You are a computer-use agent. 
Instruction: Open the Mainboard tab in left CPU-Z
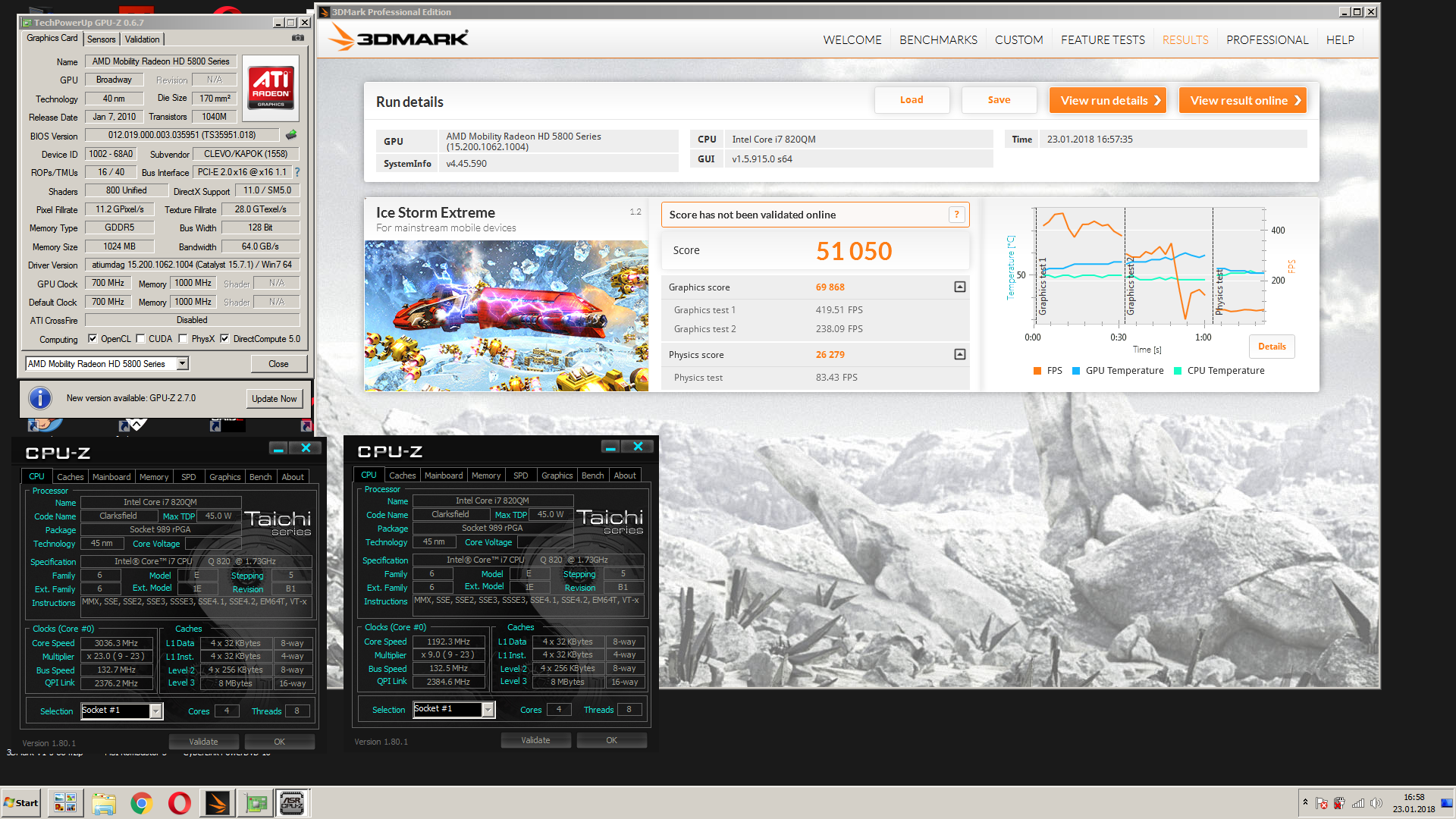111,477
